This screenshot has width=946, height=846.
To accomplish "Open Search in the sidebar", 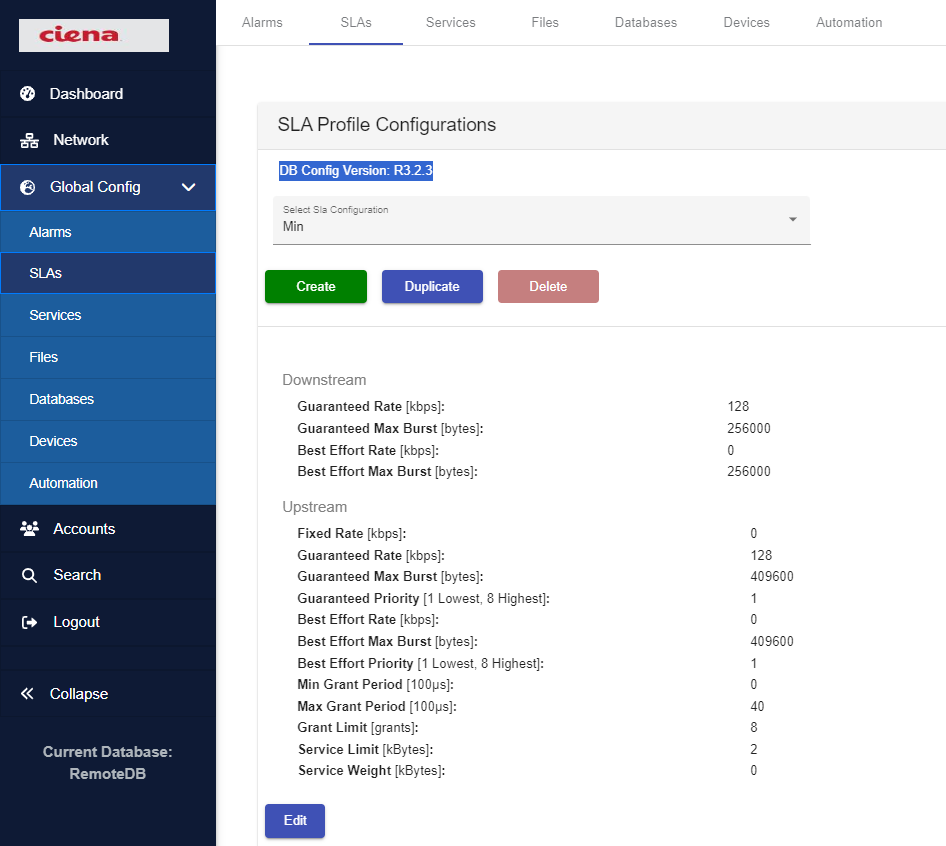I will [x=108, y=575].
